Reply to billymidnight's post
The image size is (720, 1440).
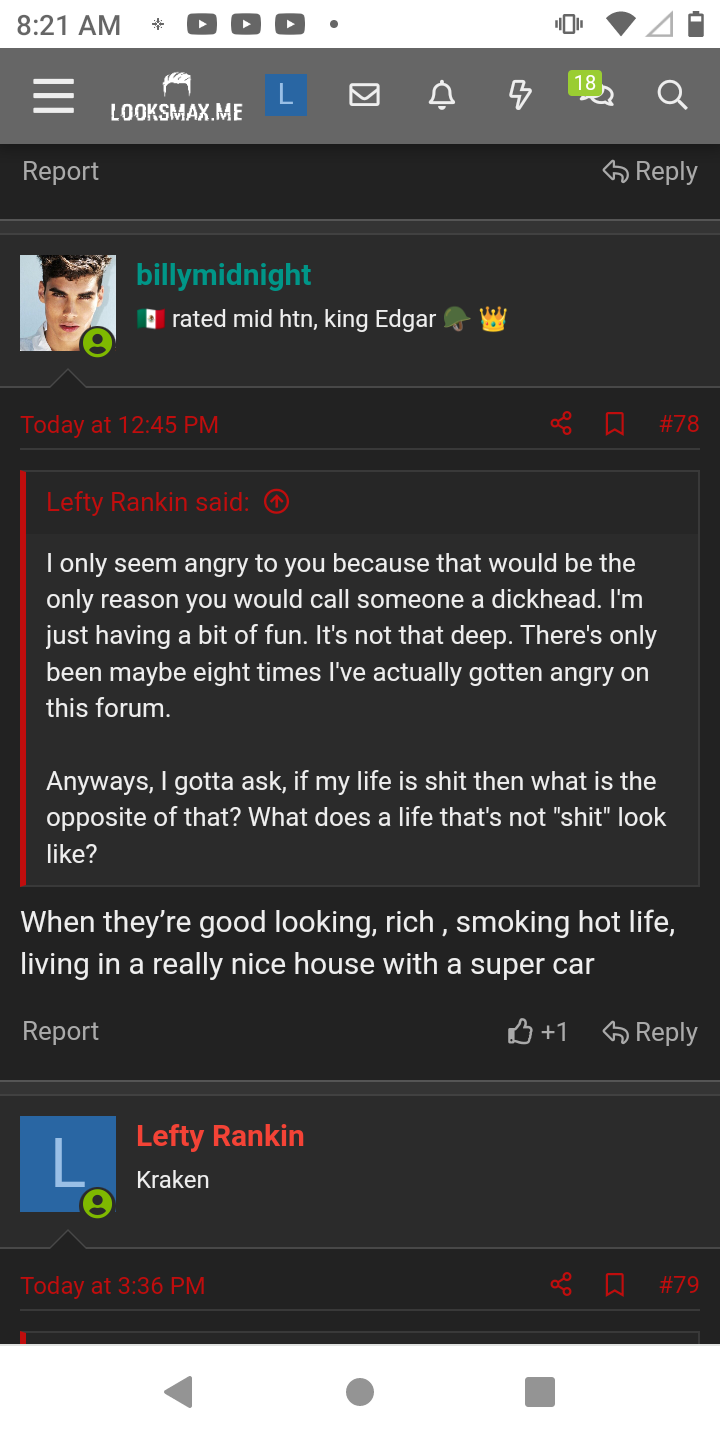[650, 1032]
